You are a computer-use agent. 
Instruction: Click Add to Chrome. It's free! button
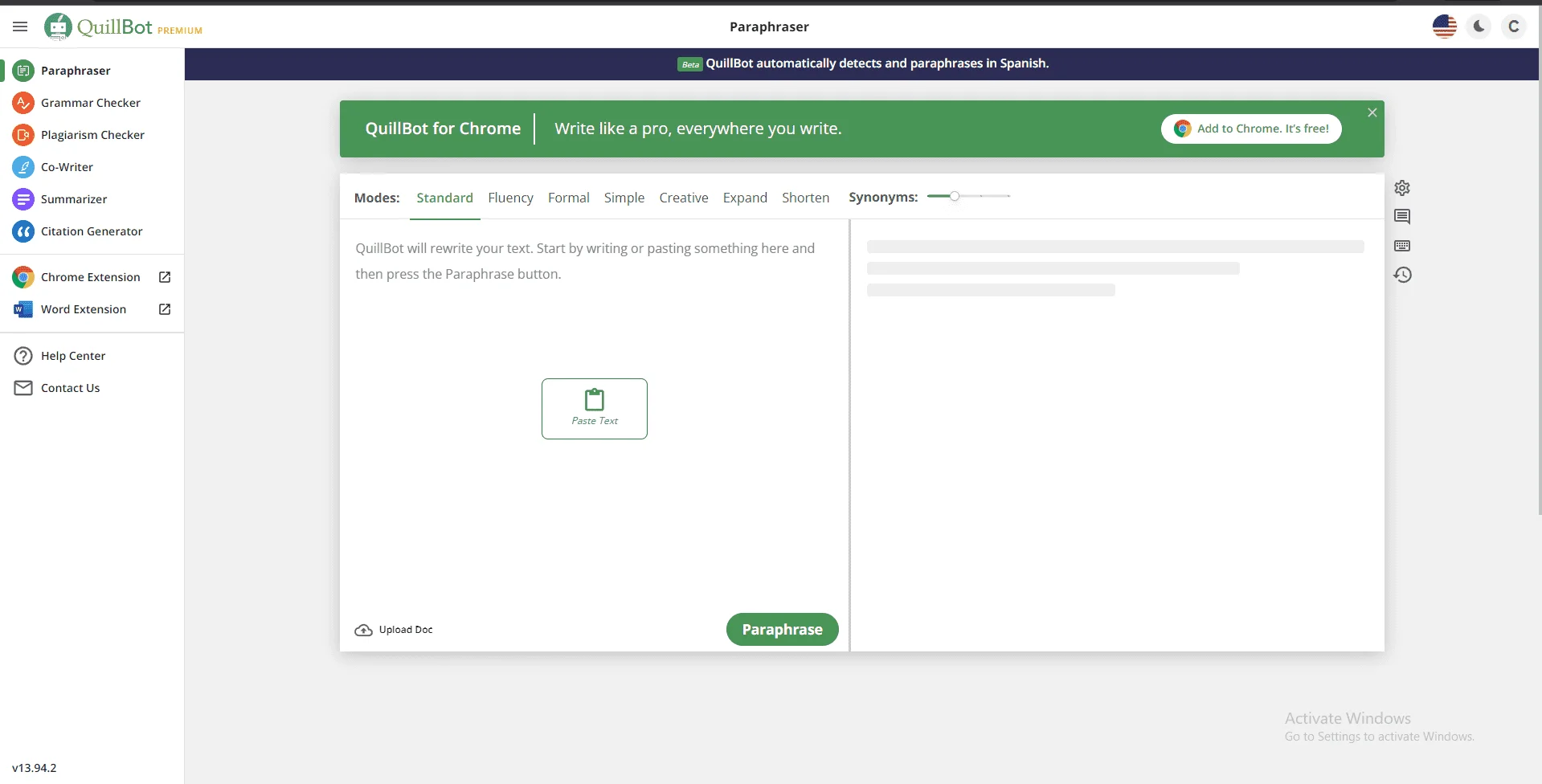coord(1251,129)
